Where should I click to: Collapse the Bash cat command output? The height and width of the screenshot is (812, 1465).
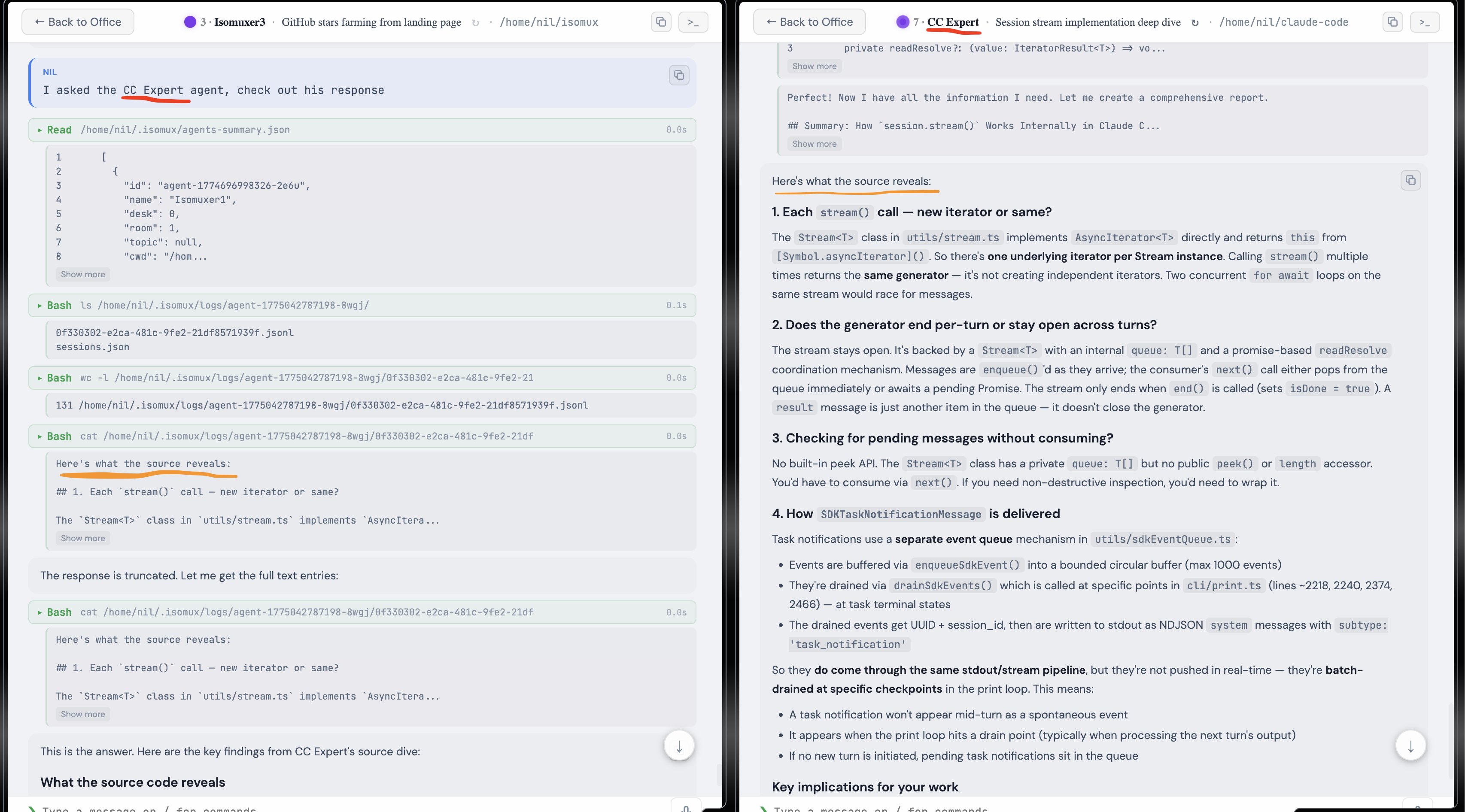40,436
